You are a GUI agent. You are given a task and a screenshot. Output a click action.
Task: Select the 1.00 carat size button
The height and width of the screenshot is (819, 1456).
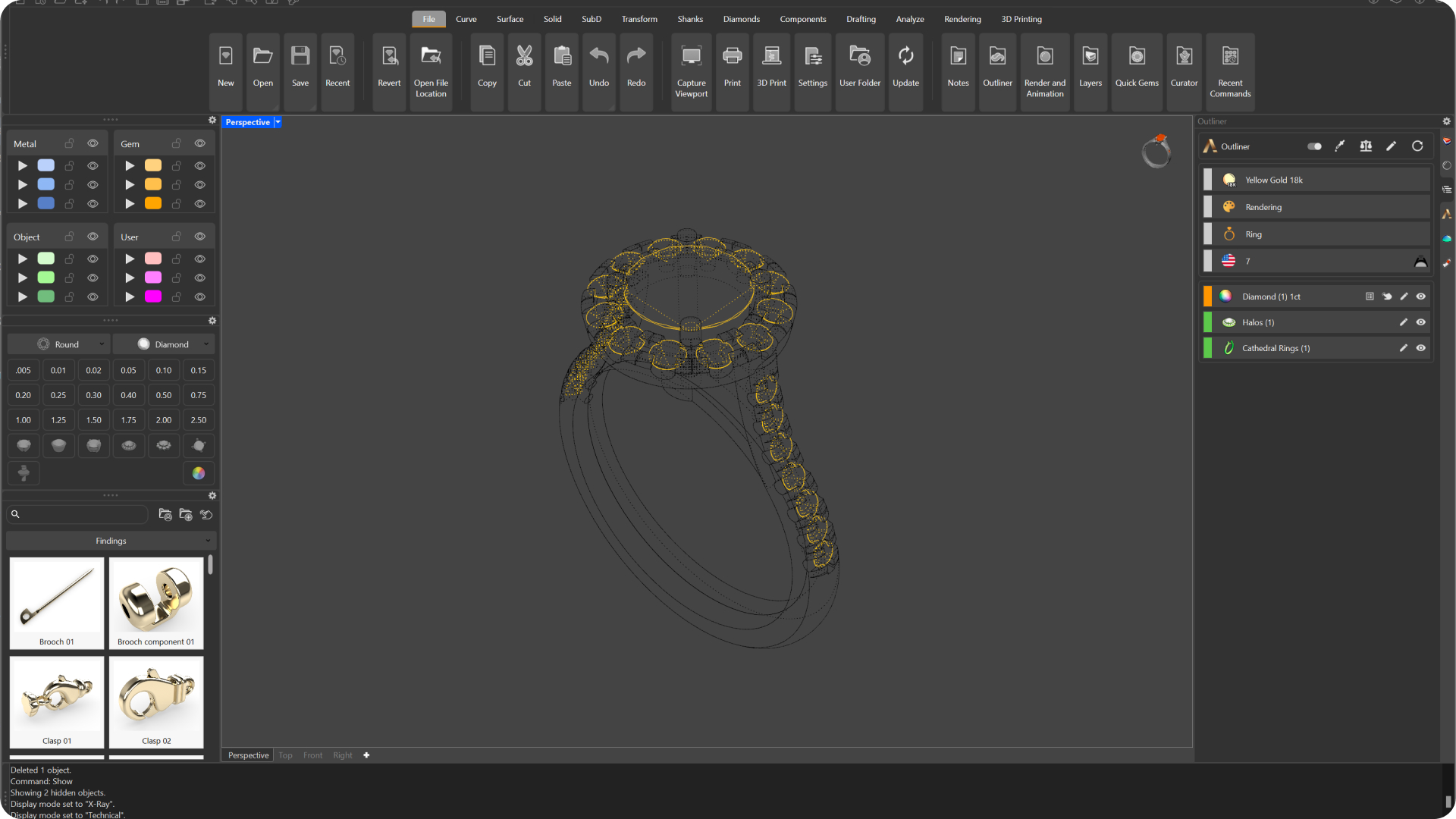click(x=24, y=420)
